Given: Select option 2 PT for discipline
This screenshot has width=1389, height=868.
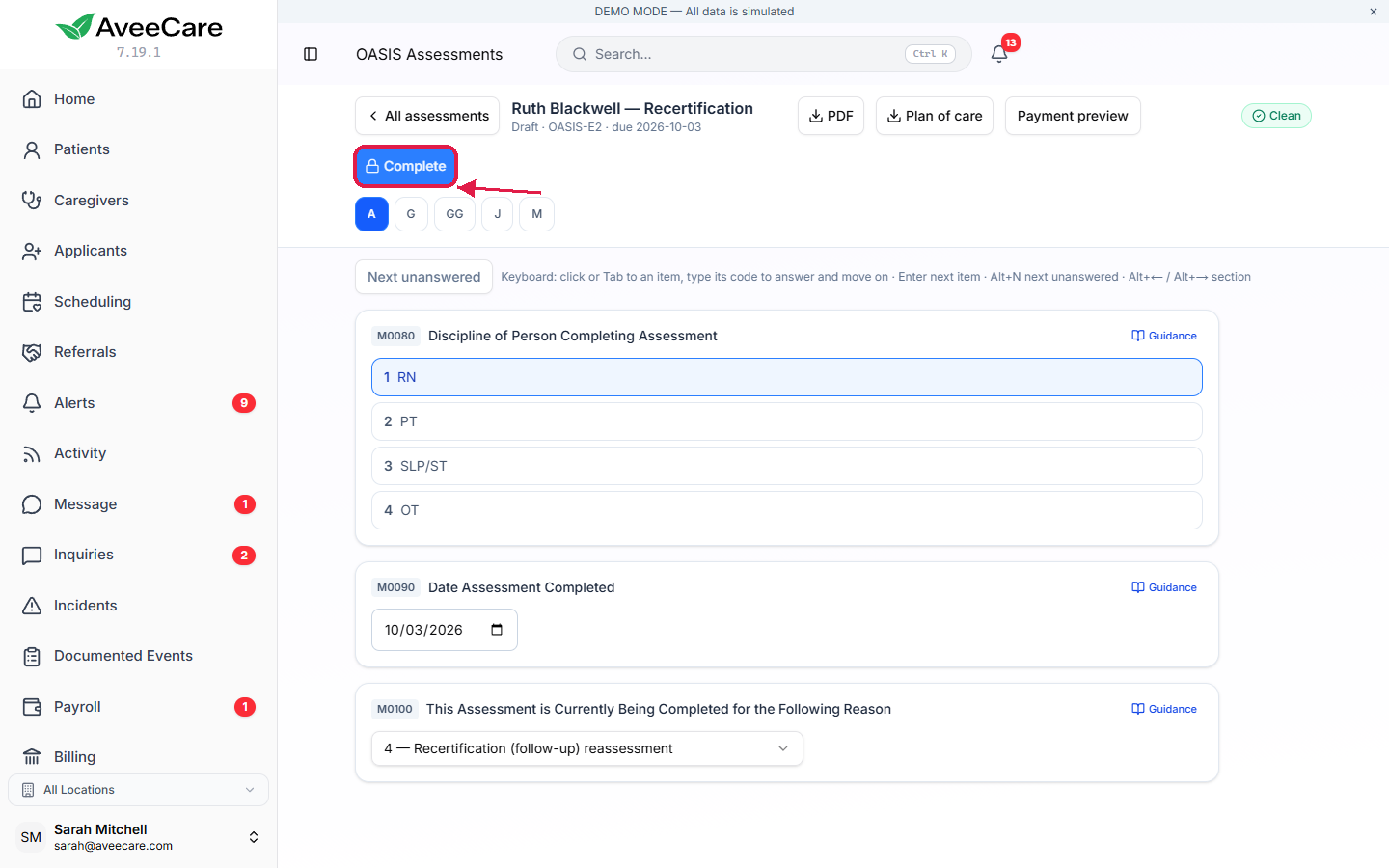Looking at the screenshot, I should [x=786, y=421].
